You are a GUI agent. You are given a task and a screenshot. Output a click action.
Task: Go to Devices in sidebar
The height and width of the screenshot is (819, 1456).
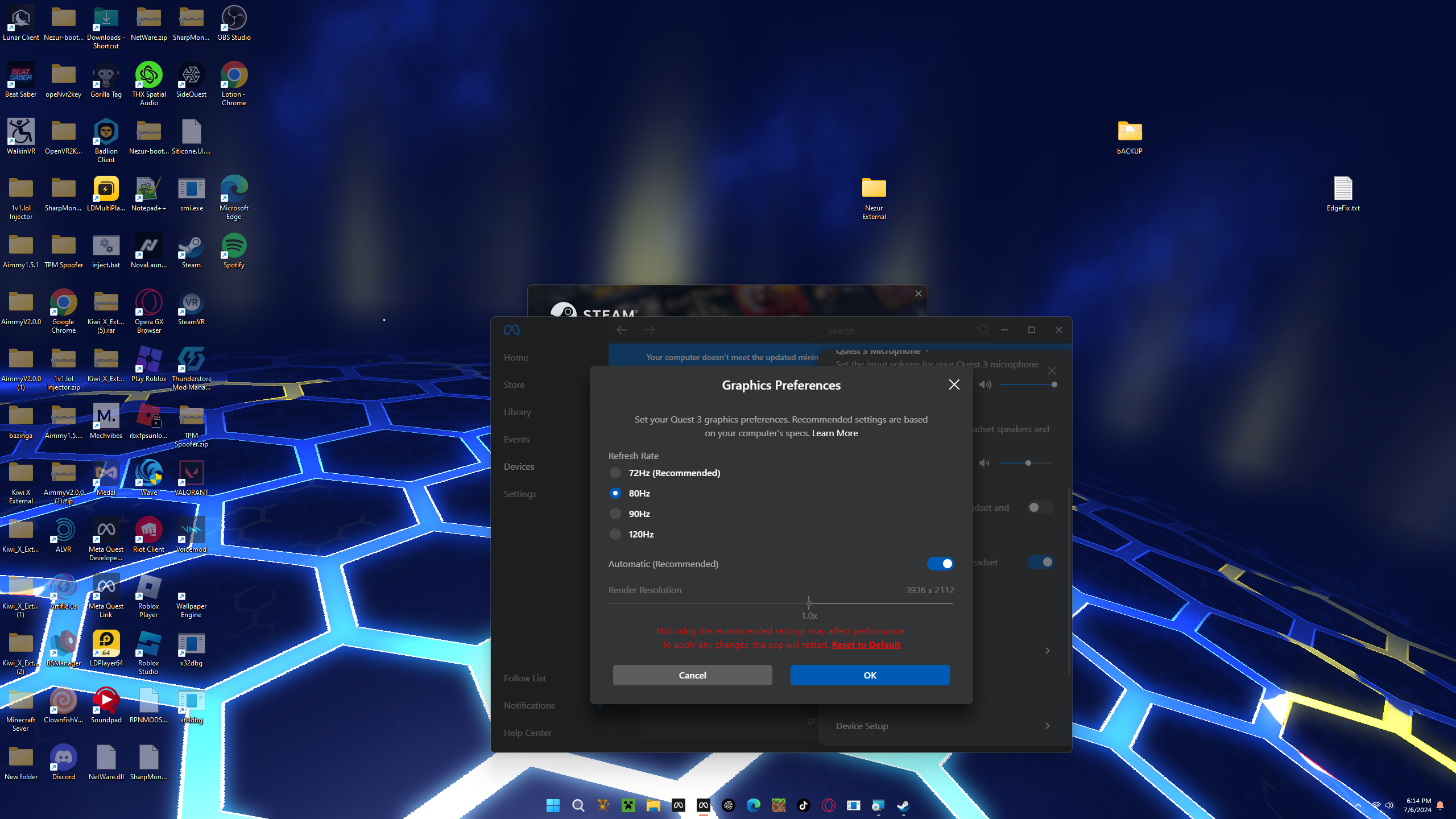point(519,466)
